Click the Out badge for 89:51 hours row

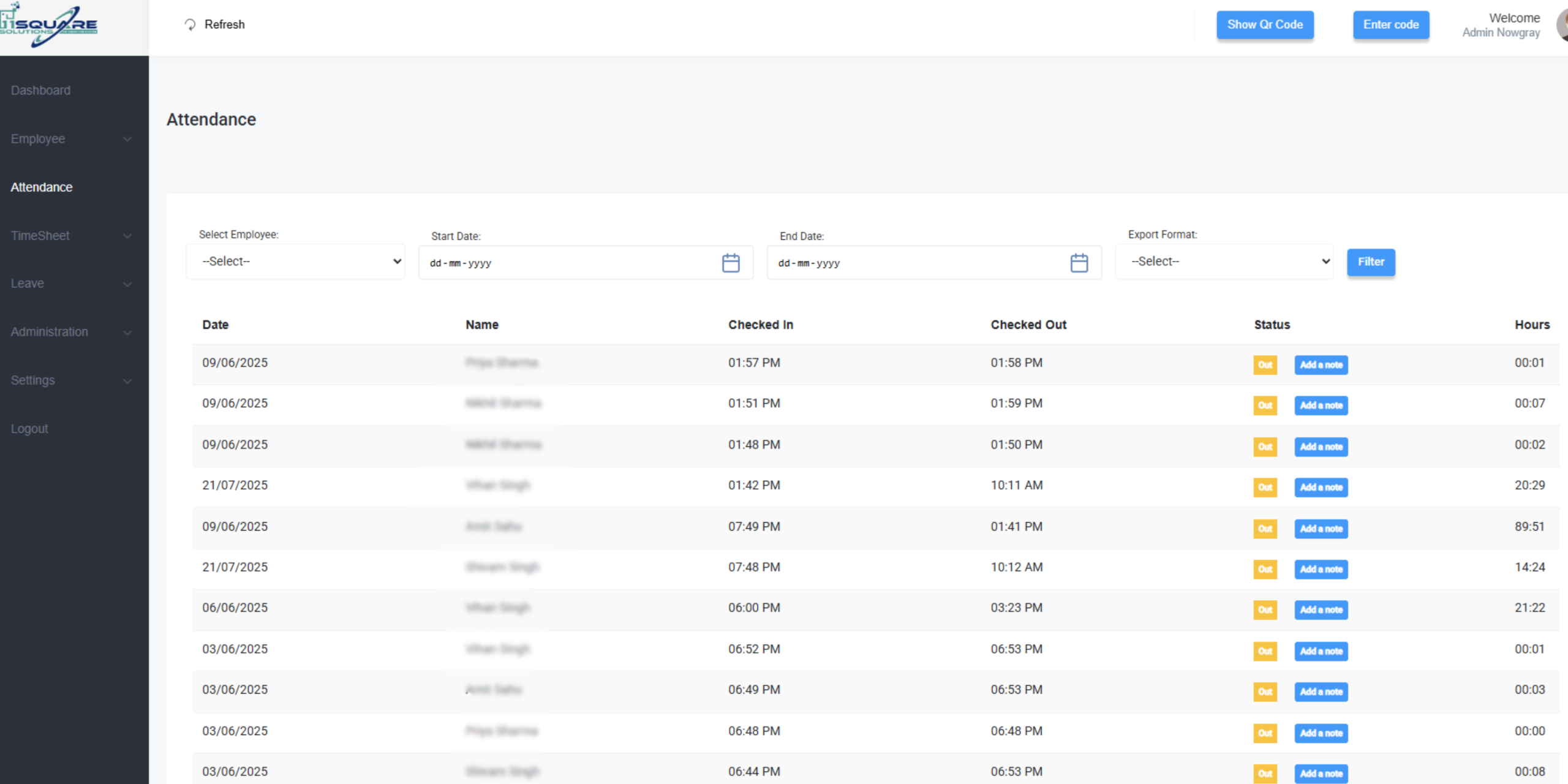tap(1265, 529)
